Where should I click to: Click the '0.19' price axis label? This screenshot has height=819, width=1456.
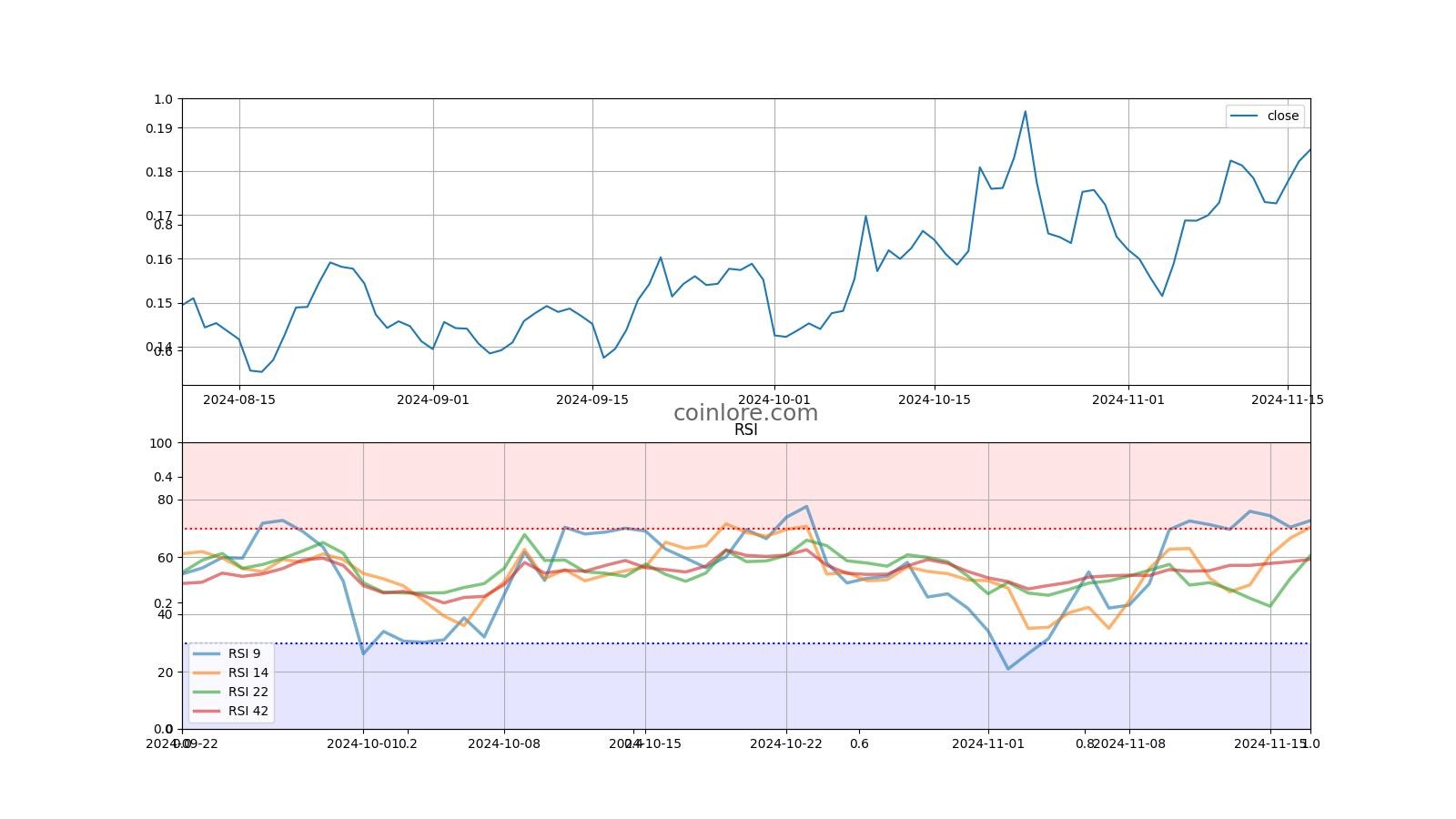tap(159, 128)
